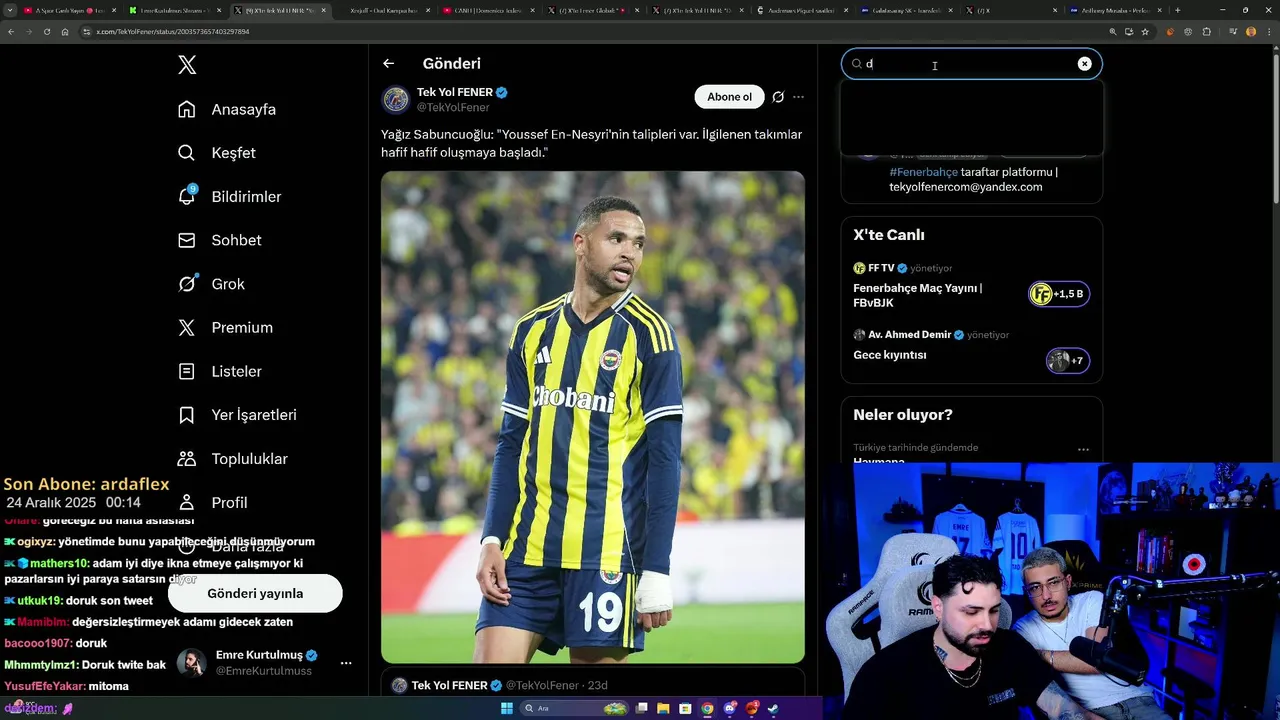Open Fenerbahçe Maç Yayını live broadcast
Image resolution: width=1280 pixels, height=720 pixels.
[x=918, y=295]
